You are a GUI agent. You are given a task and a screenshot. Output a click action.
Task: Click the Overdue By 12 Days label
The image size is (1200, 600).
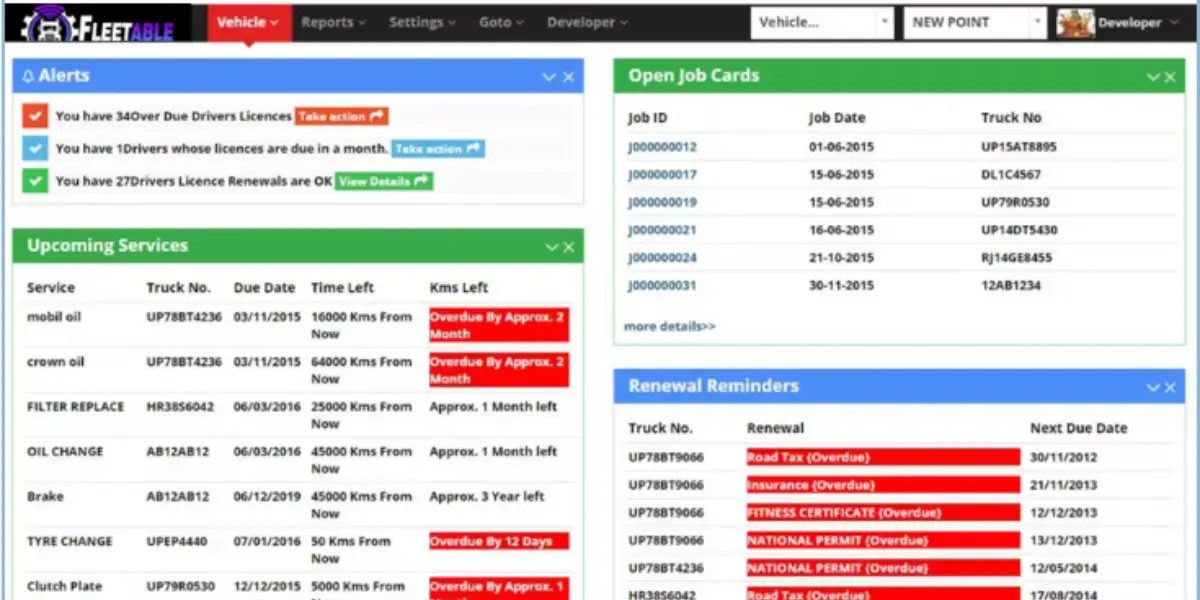pyautogui.click(x=499, y=542)
